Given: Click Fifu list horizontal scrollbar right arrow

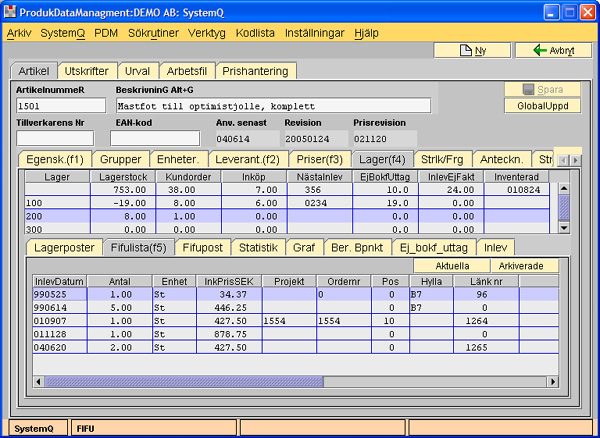Looking at the screenshot, I should point(552,381).
